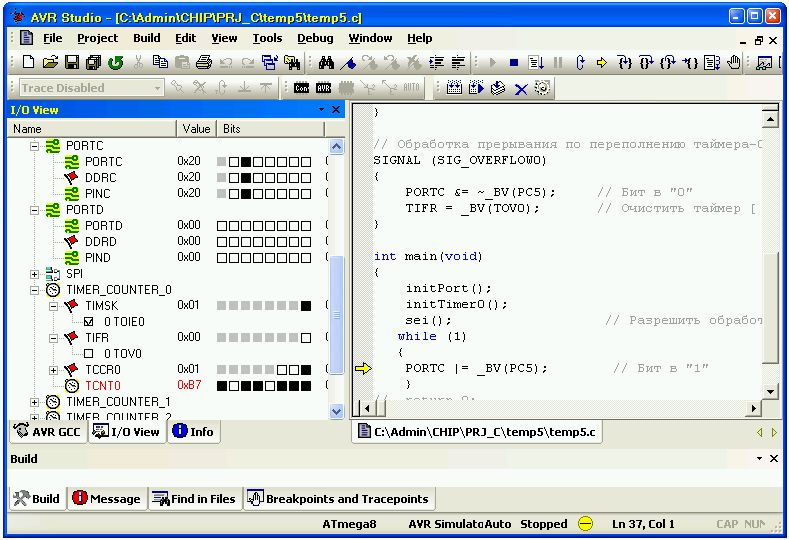Click the Step Over debug icon
Viewport: 789px width, 540px height.
646,62
